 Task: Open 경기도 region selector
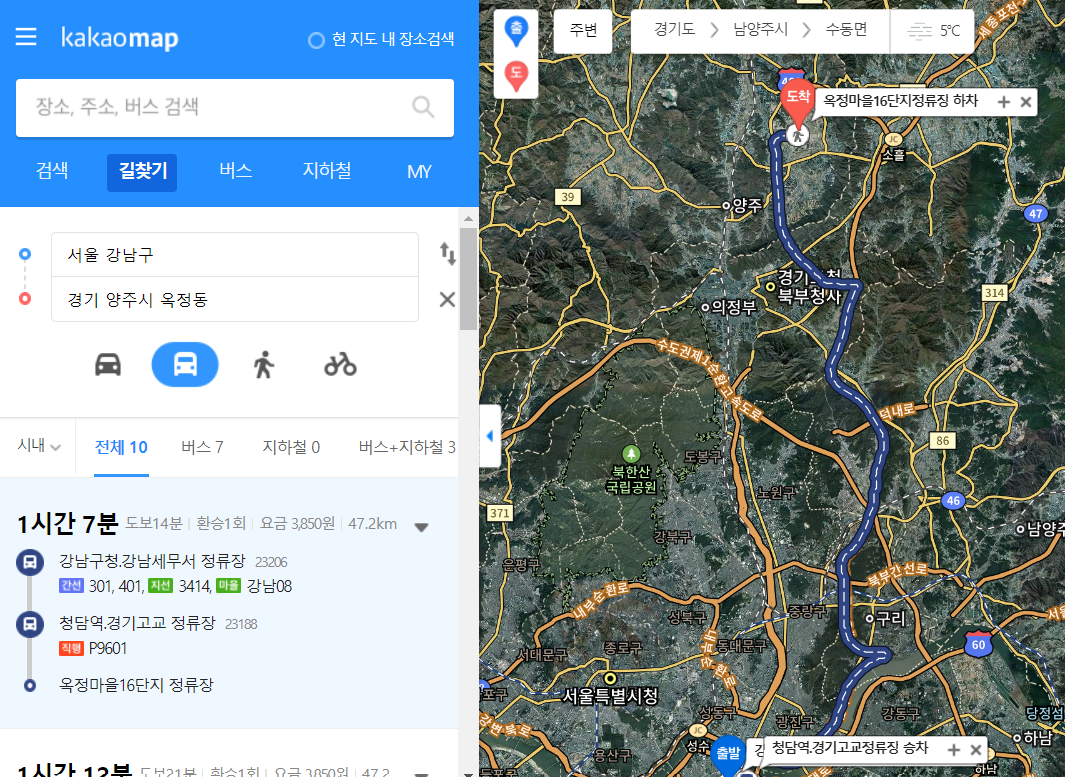674,30
